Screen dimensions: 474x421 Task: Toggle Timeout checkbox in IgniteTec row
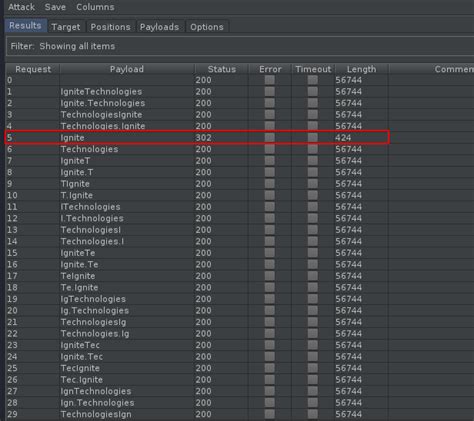[313, 345]
